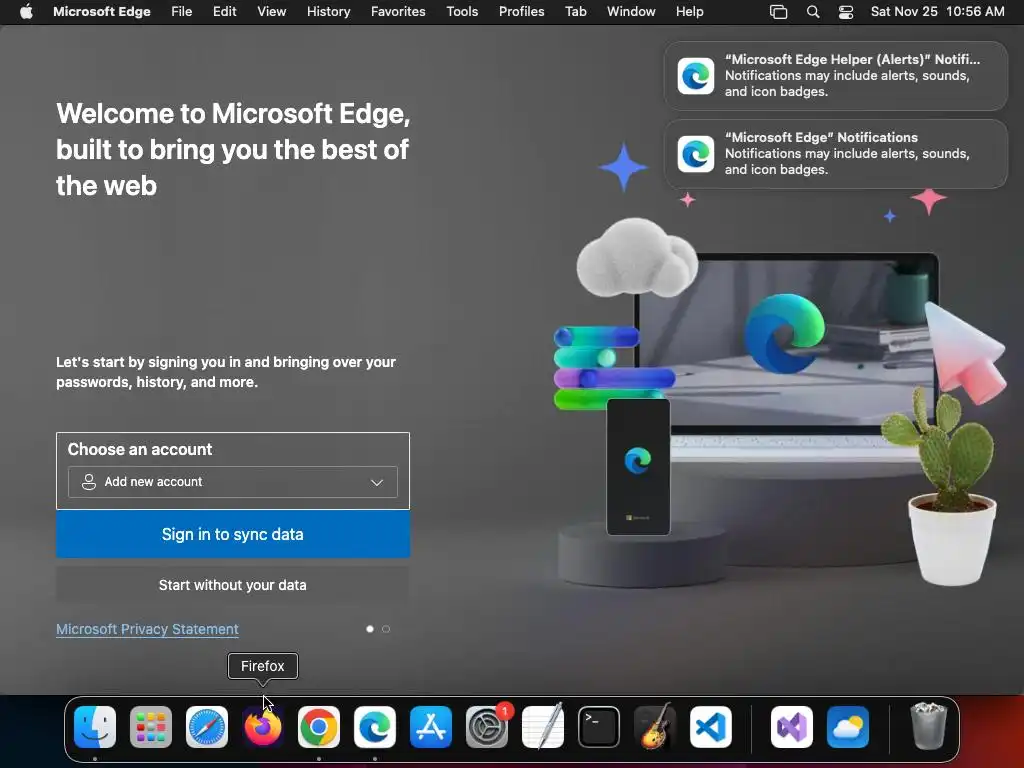Open Launchpad in the dock
Screen dimensions: 1024x768
click(x=151, y=727)
